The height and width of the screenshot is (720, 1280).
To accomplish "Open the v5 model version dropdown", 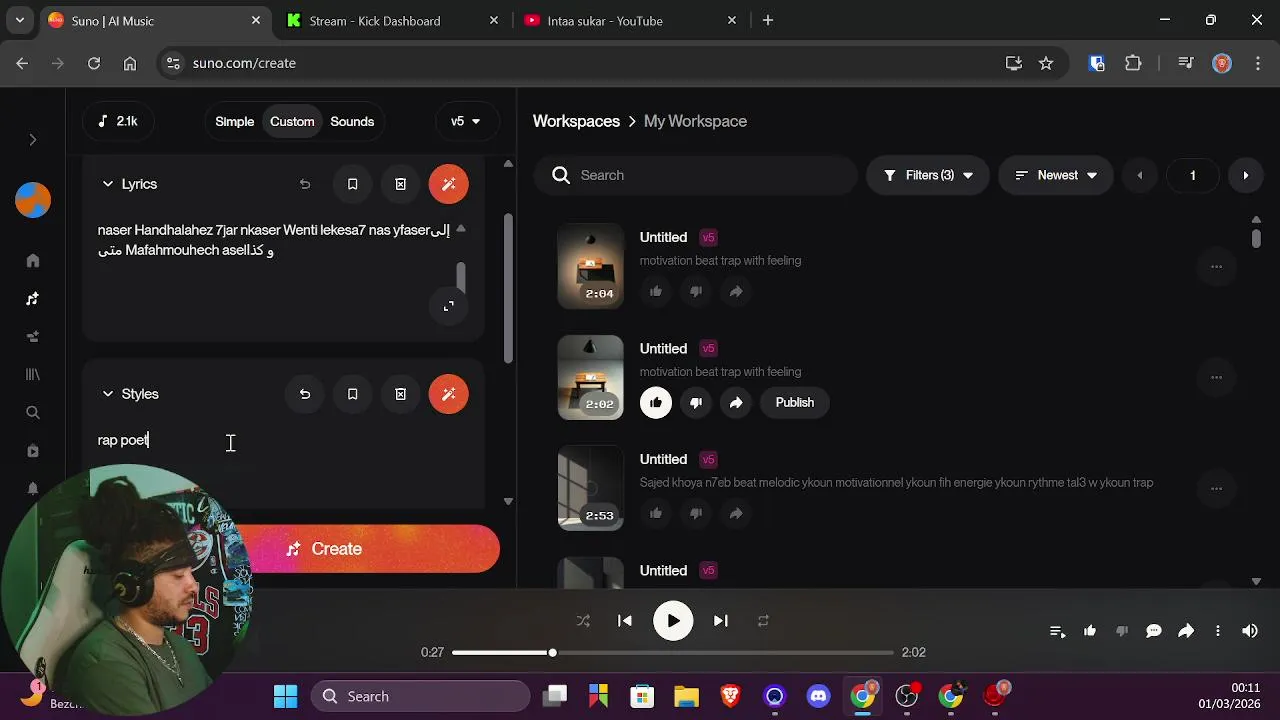I will tap(466, 121).
